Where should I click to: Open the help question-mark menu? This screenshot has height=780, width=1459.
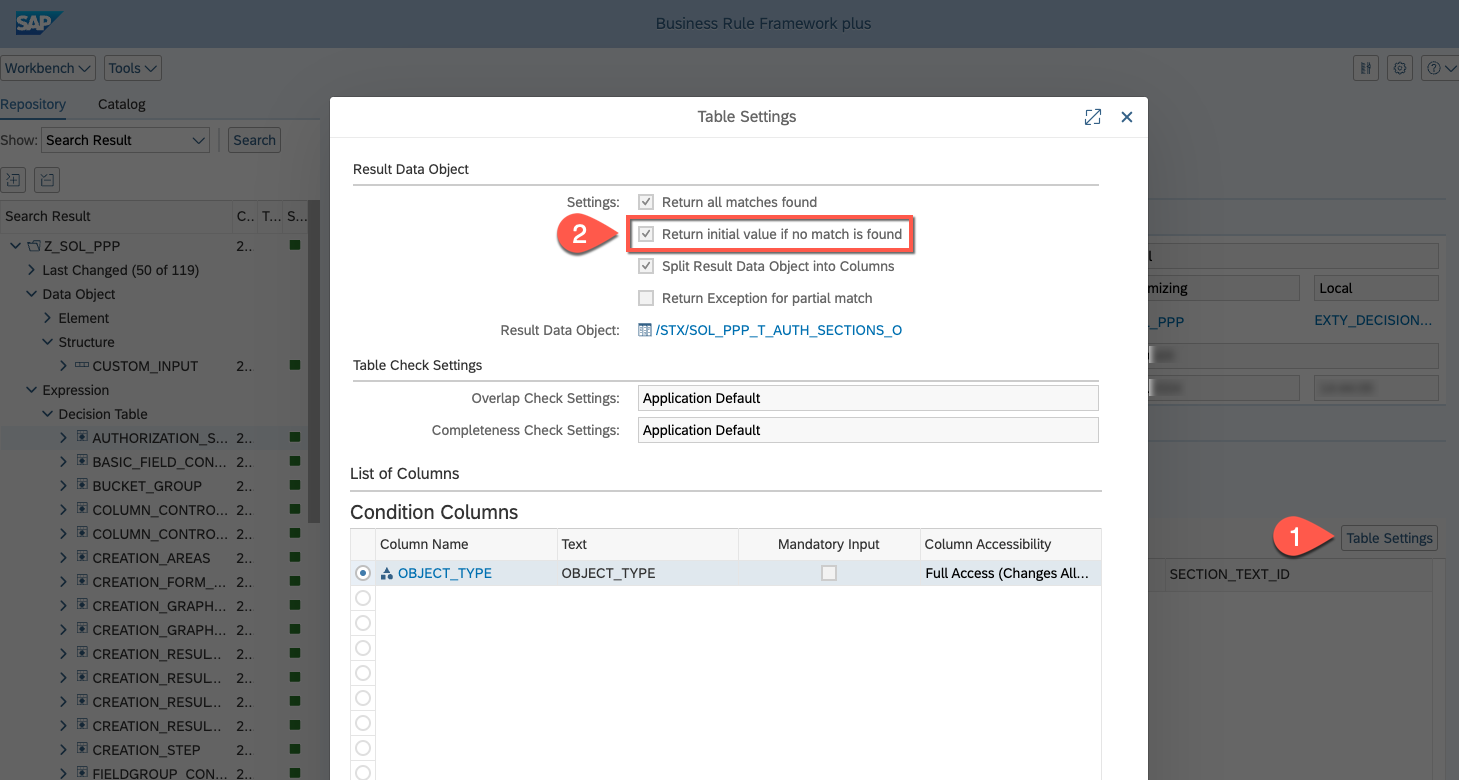coord(1439,68)
